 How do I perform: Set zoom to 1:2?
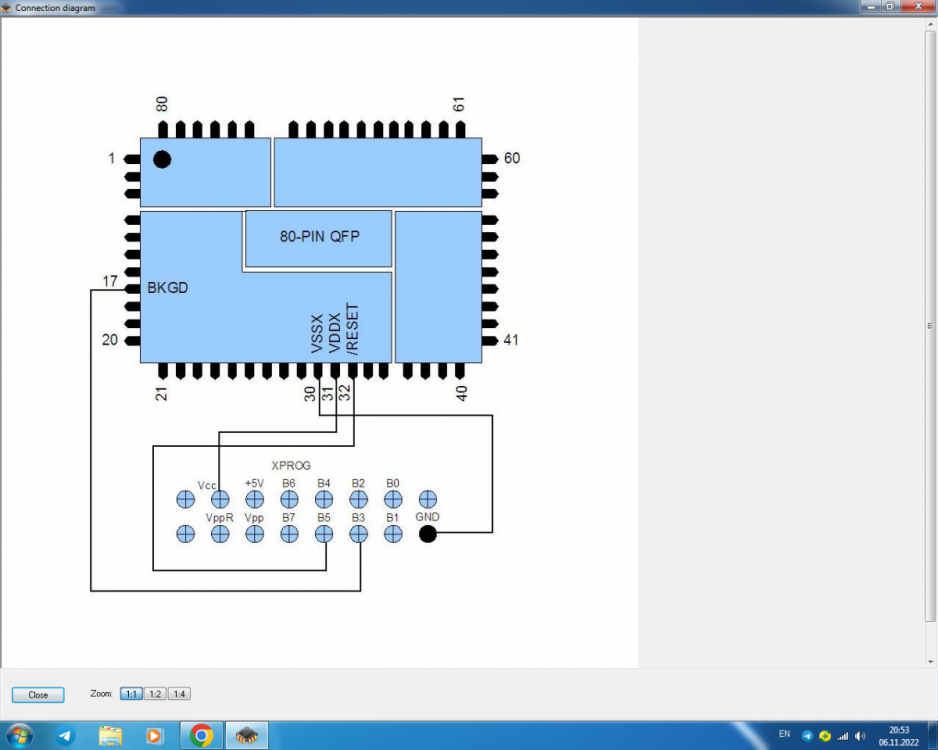click(x=155, y=694)
